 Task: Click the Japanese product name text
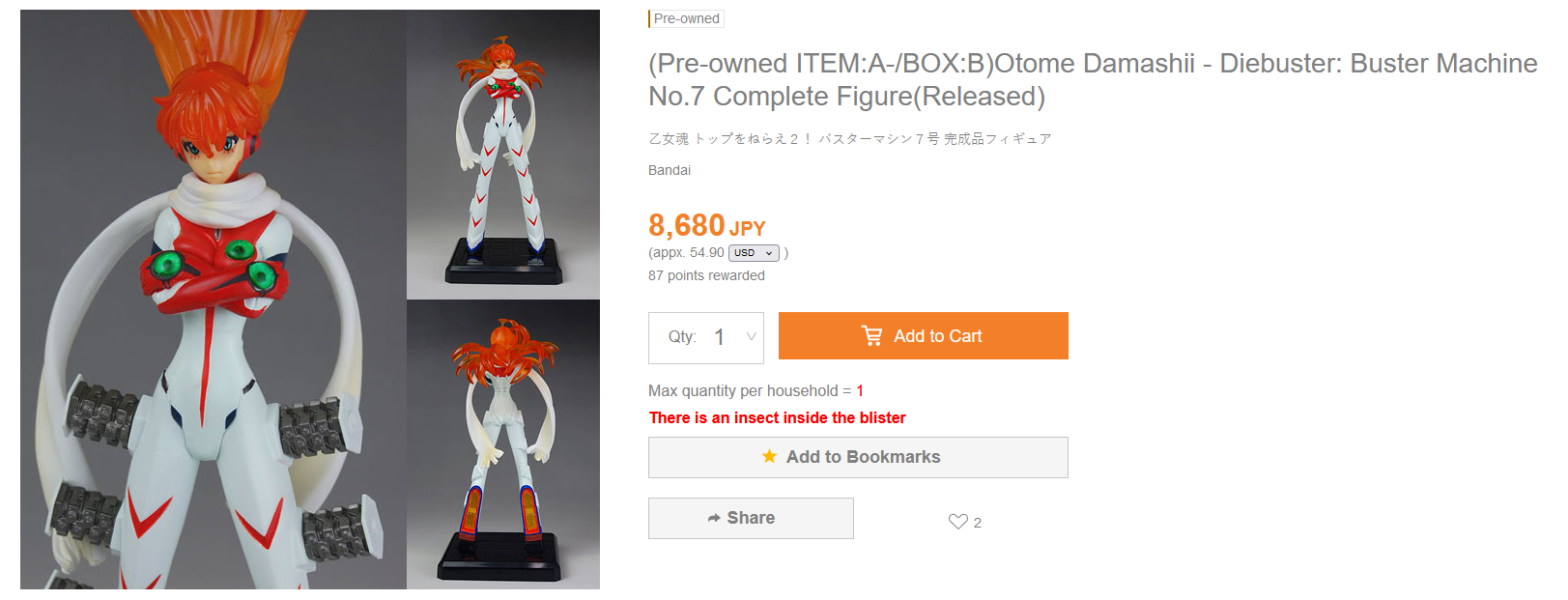coord(849,139)
